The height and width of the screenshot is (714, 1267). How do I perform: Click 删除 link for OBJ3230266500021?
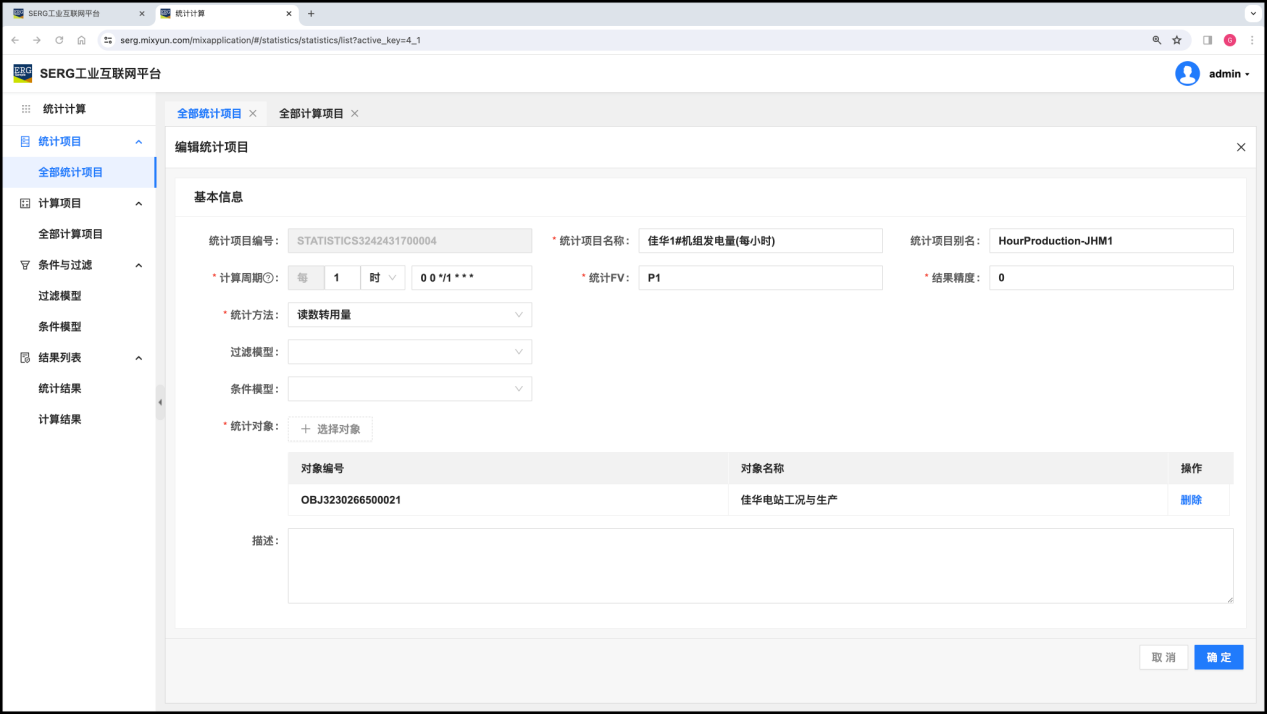1191,500
